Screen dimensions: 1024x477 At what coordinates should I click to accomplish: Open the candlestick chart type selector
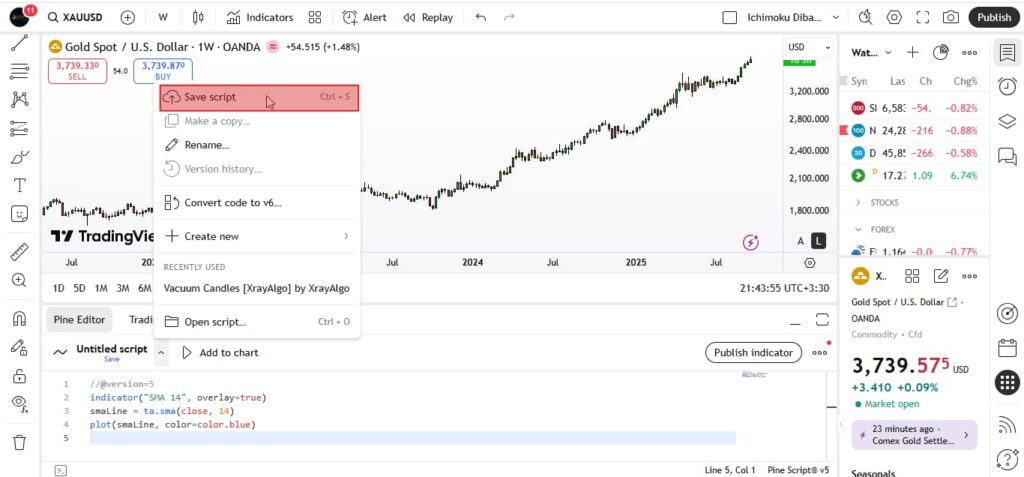198,17
